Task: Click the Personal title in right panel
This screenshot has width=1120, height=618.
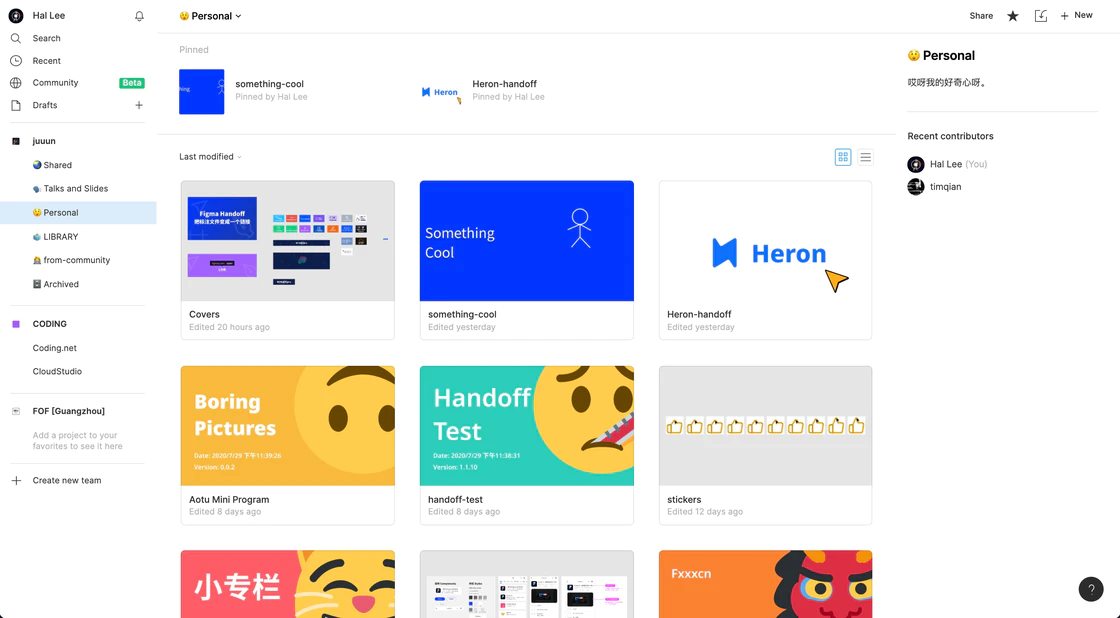Action: click(x=941, y=56)
